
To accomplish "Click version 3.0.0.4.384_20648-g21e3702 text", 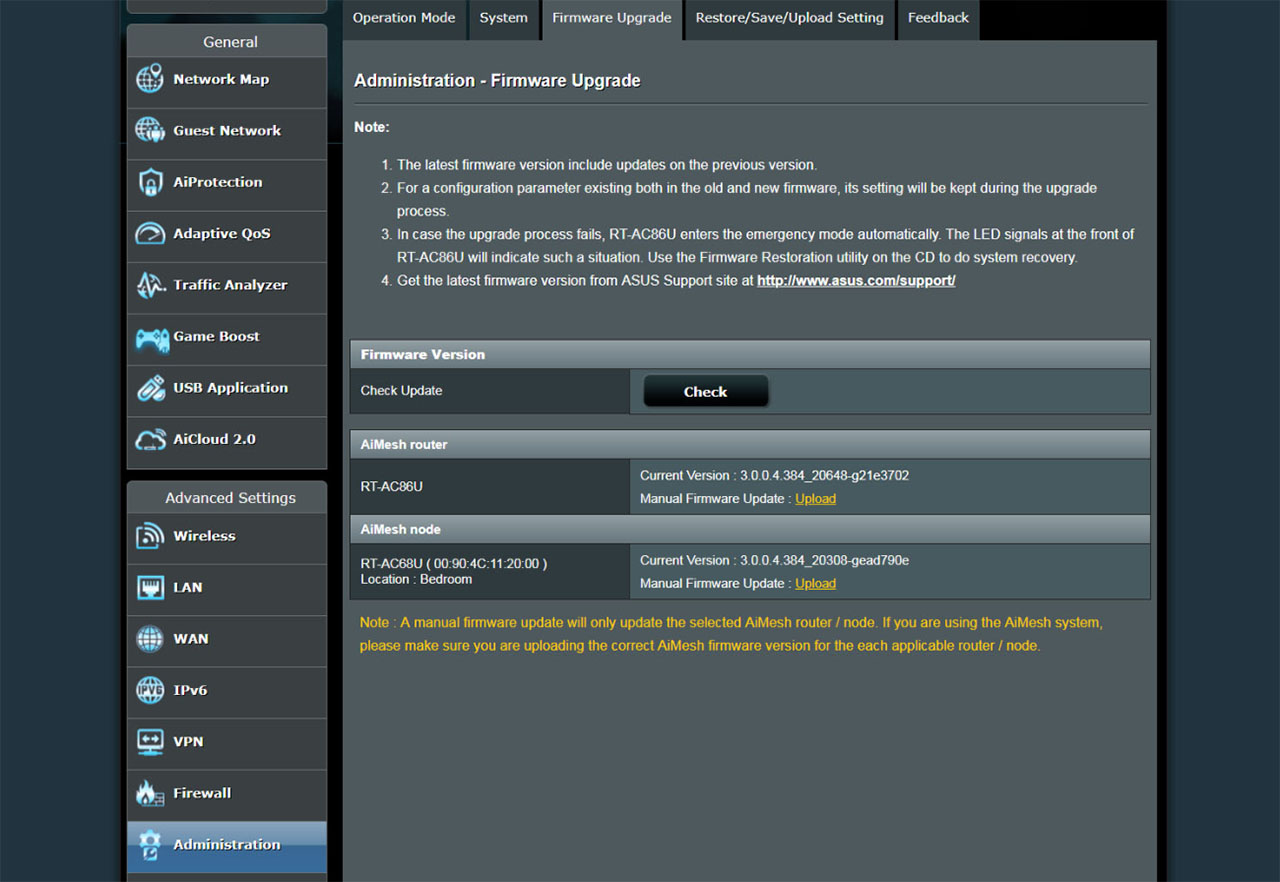I will click(824, 476).
